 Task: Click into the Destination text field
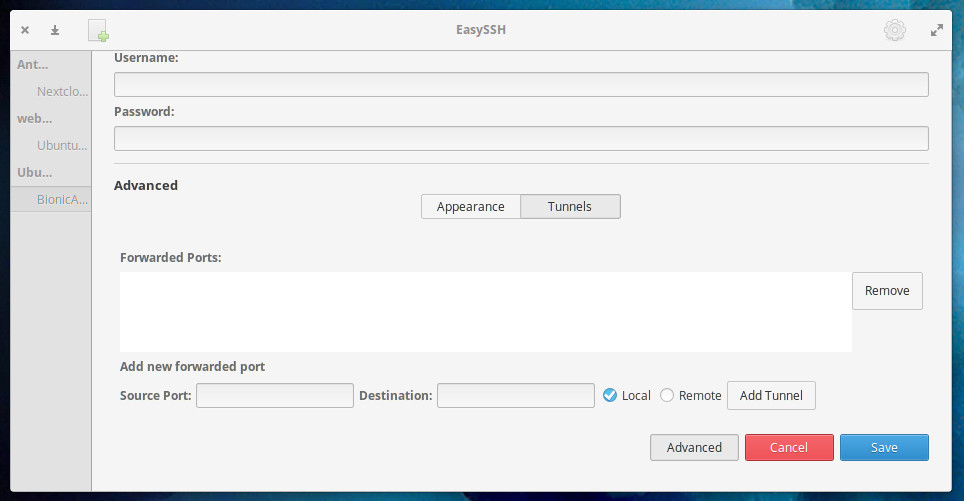(x=516, y=396)
